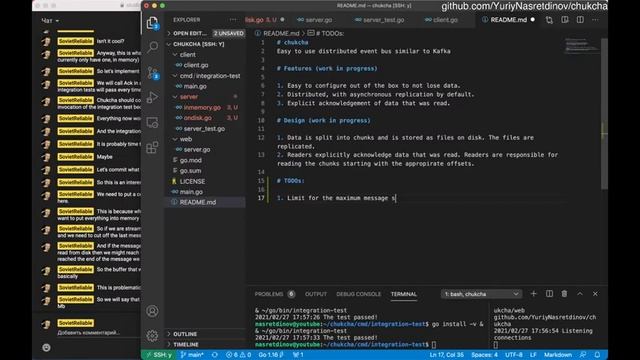This screenshot has width=640, height=360.
Task: Open the Чат dropdown in chat window
Action: (50, 20)
